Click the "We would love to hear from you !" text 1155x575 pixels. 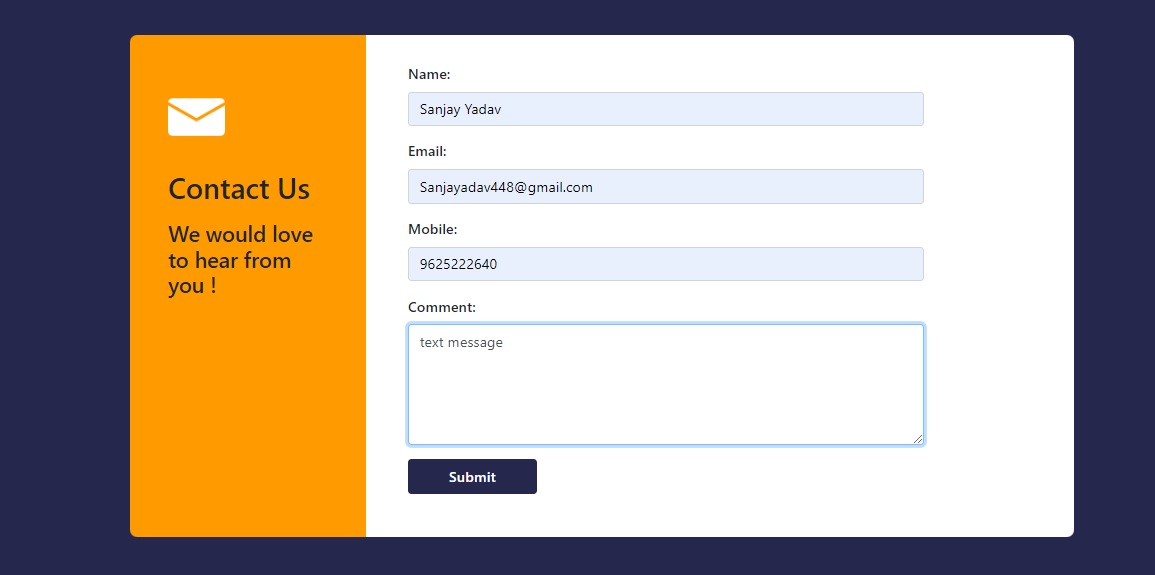(240, 260)
